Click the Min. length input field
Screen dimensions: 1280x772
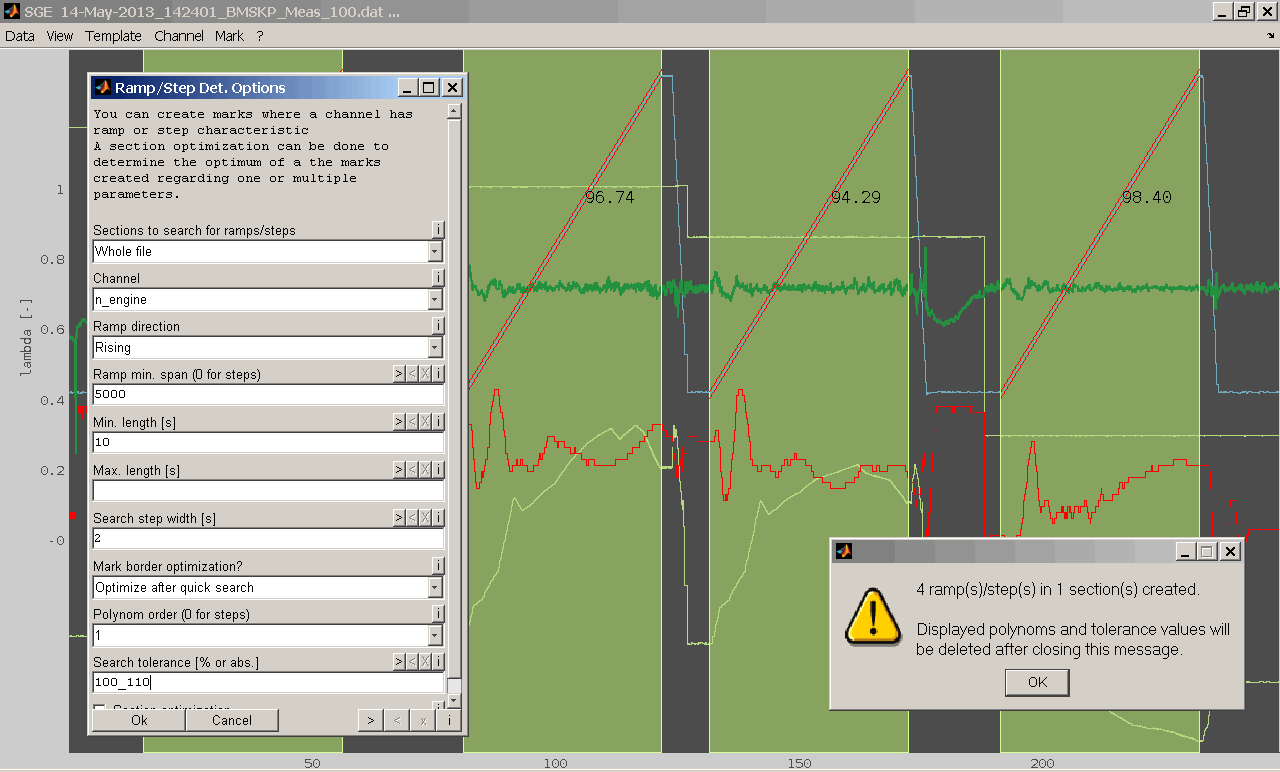(268, 442)
